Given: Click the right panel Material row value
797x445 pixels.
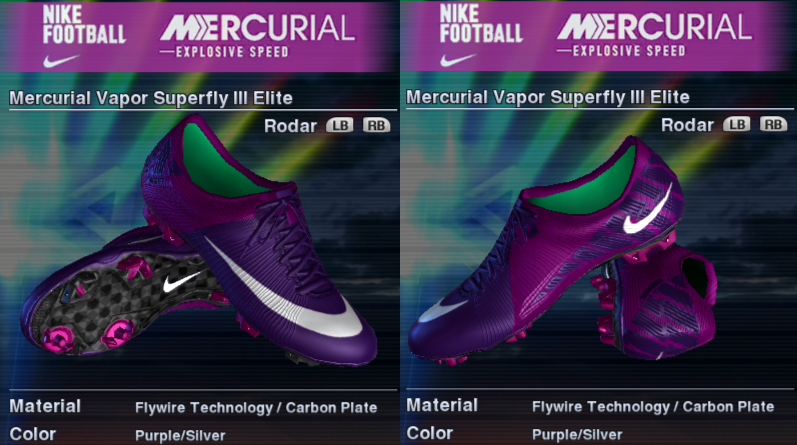Looking at the screenshot, I should 653,406.
